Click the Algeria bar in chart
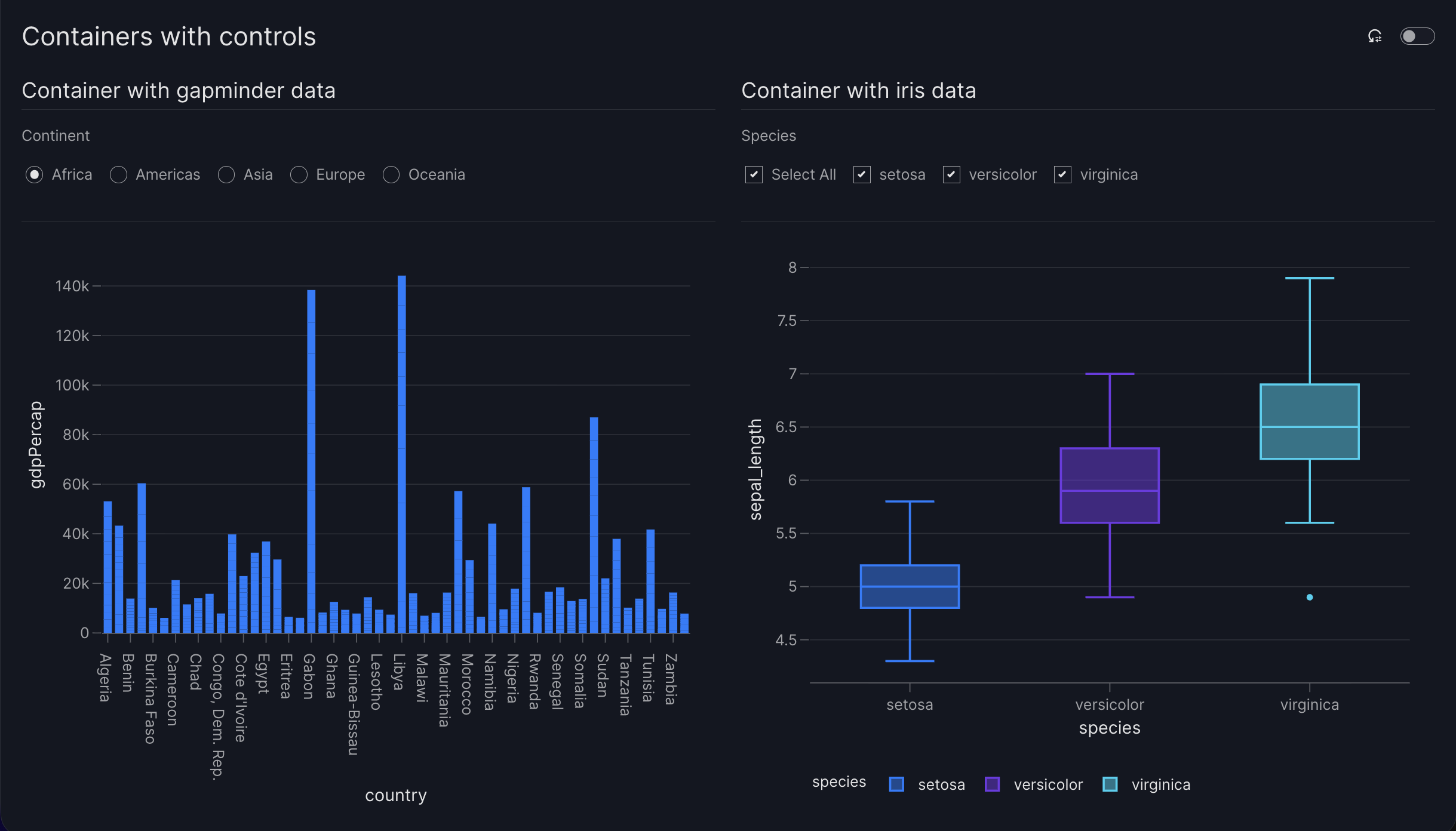1456x831 pixels. pyautogui.click(x=107, y=567)
